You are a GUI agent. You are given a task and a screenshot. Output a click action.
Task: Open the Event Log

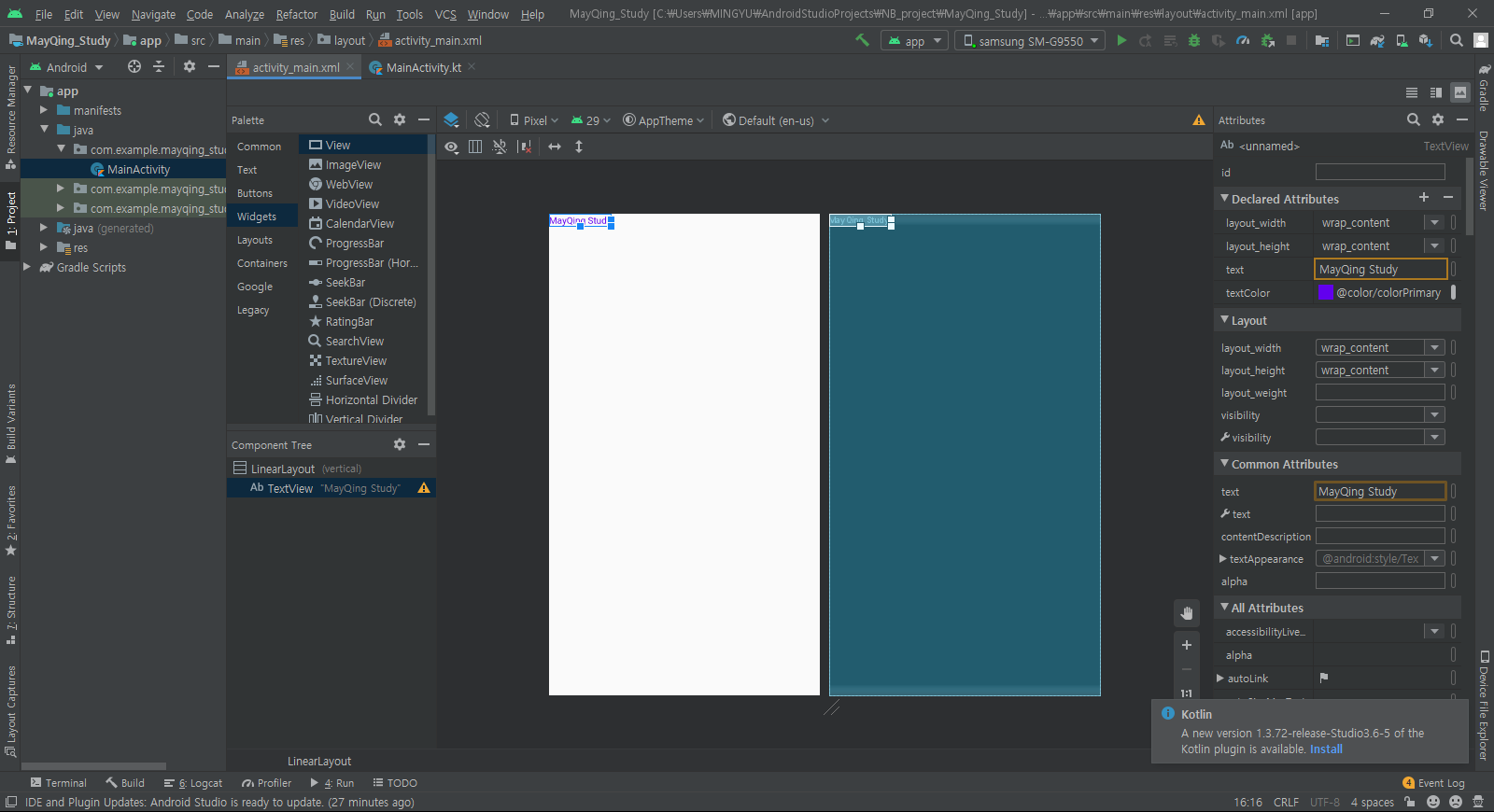1433,783
